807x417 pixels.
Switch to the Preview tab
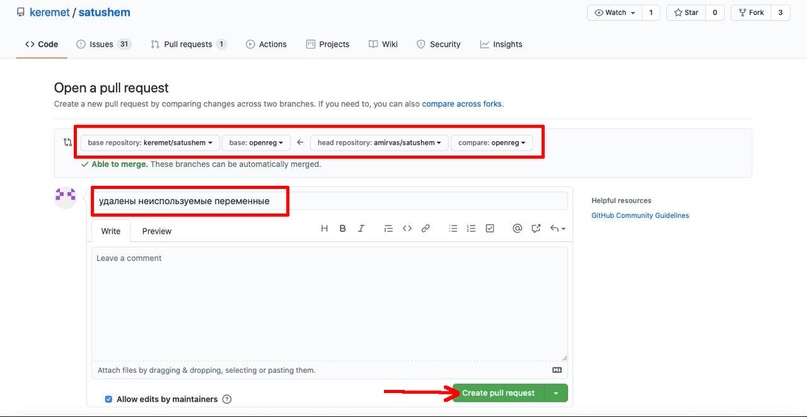pyautogui.click(x=156, y=231)
